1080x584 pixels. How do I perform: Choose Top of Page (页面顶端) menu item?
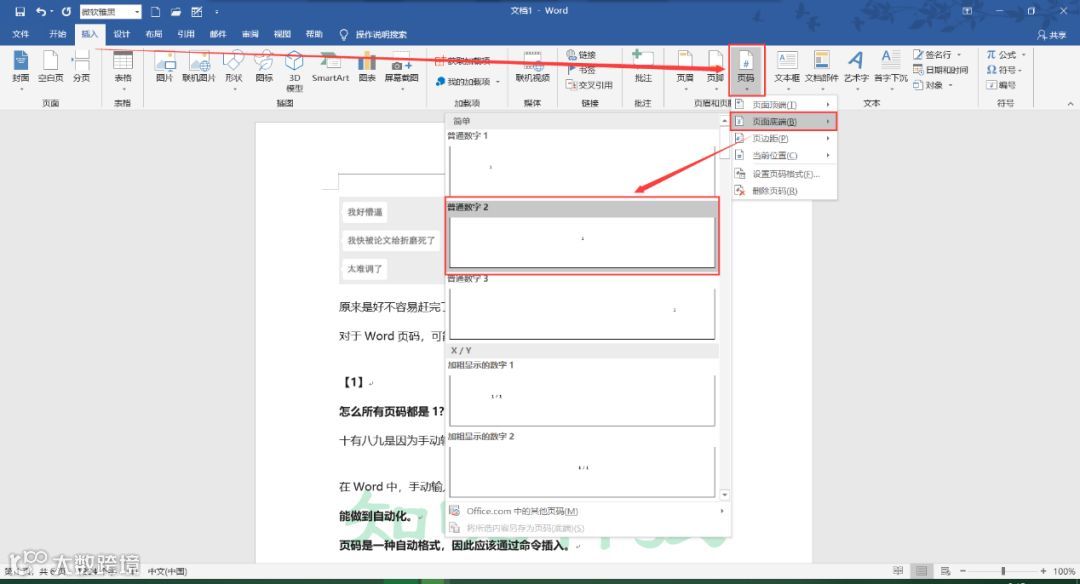[784, 105]
